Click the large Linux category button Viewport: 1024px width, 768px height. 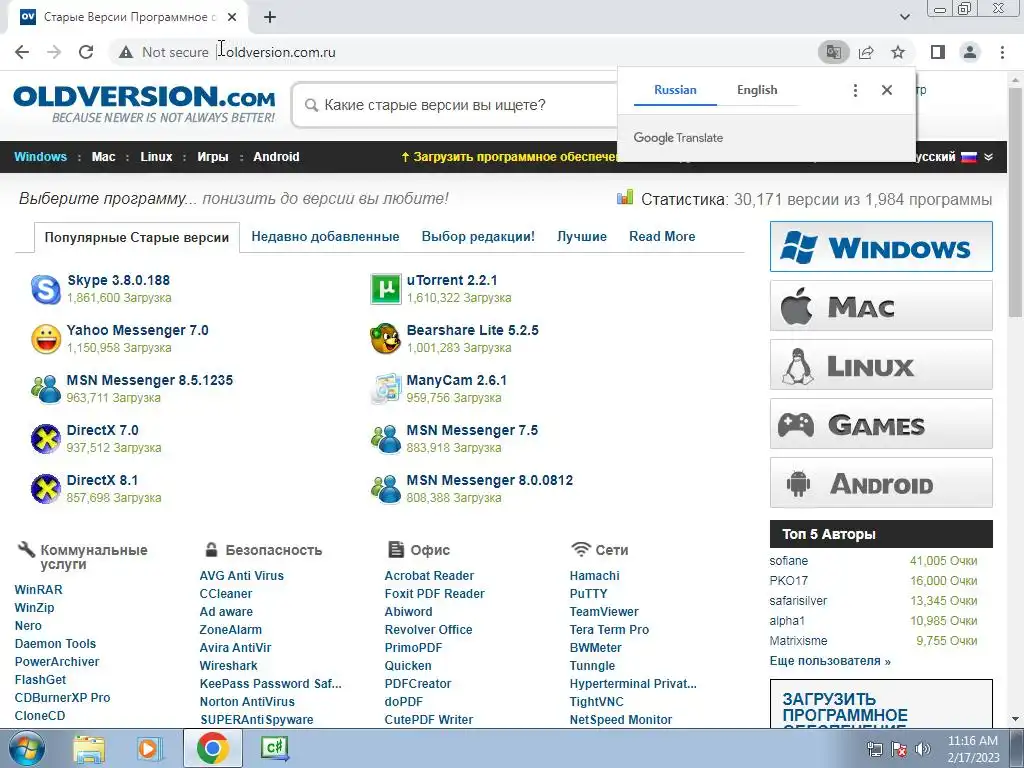pos(881,364)
